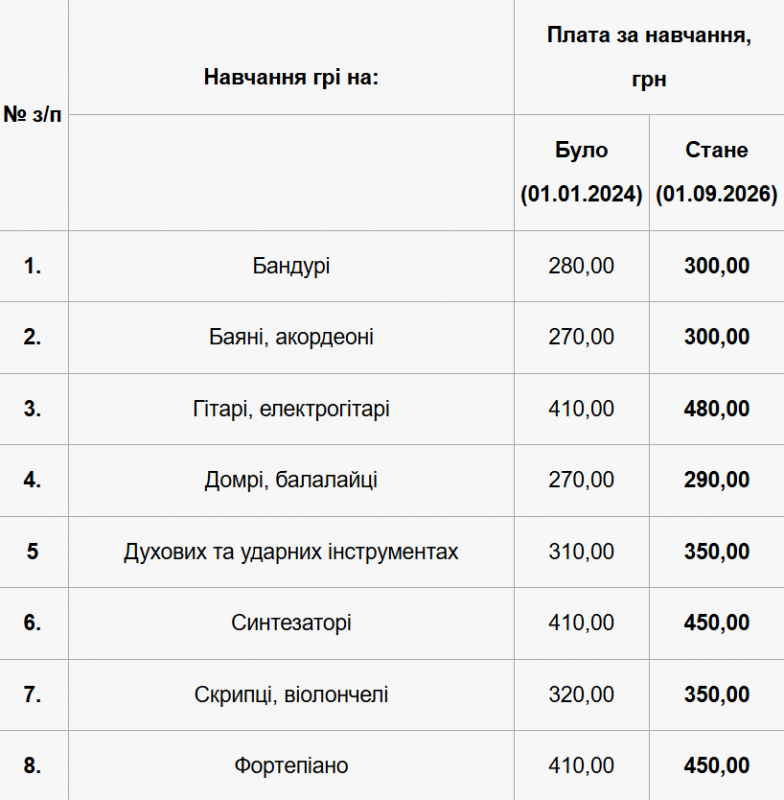Select the new price 450,00 for Фортепіано
Screen dimensions: 784x800
click(x=716, y=765)
